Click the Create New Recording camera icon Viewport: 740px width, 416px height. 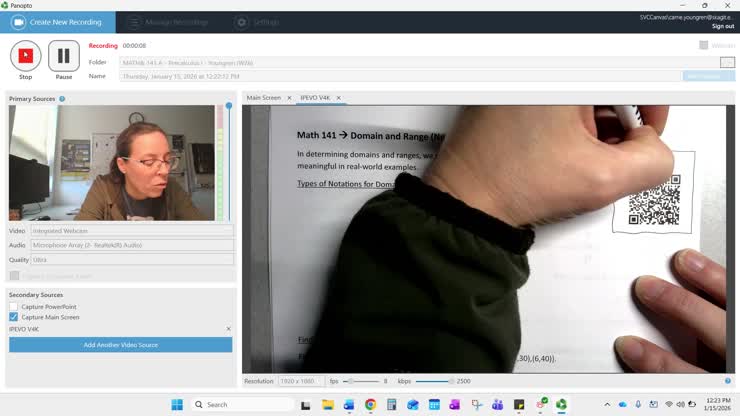(x=18, y=22)
